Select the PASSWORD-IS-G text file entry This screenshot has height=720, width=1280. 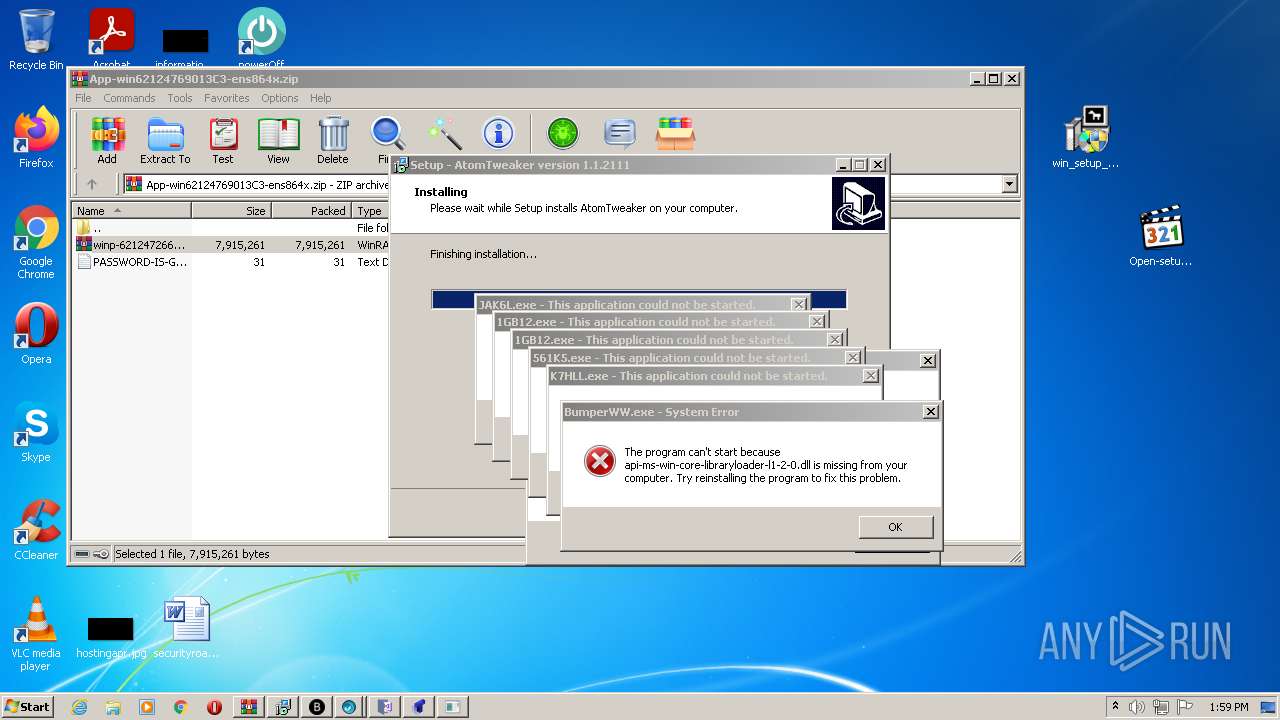(231, 262)
